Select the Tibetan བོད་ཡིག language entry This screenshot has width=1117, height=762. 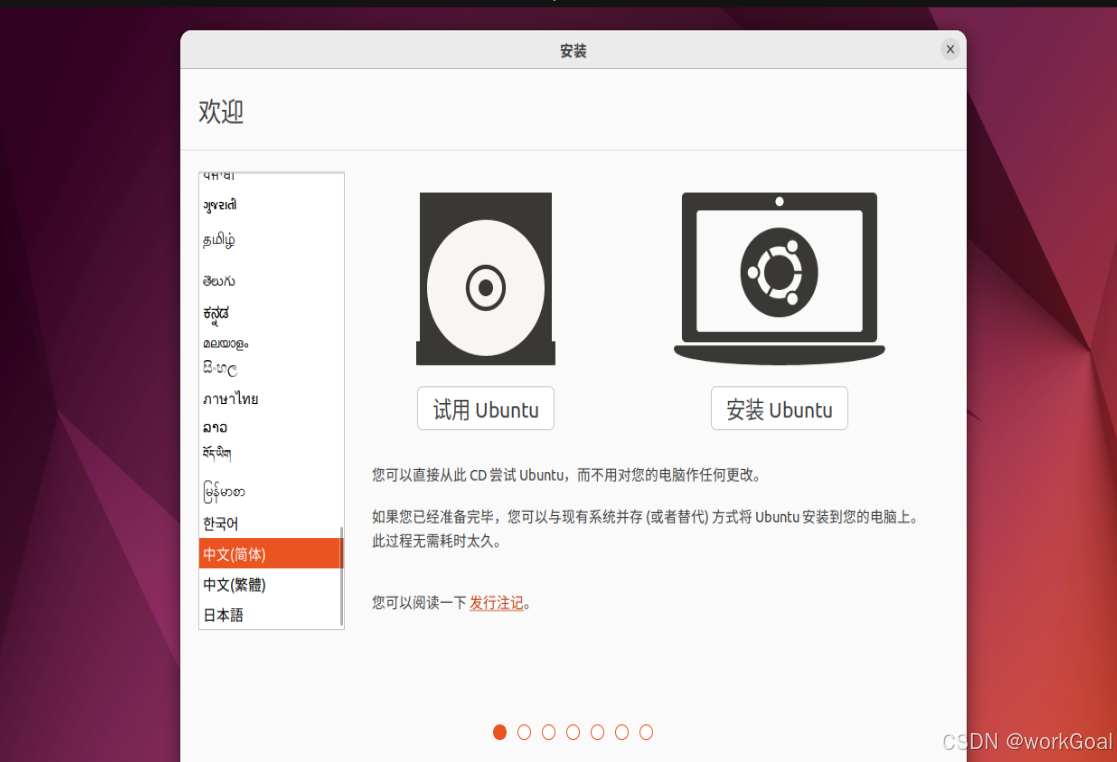click(271, 453)
